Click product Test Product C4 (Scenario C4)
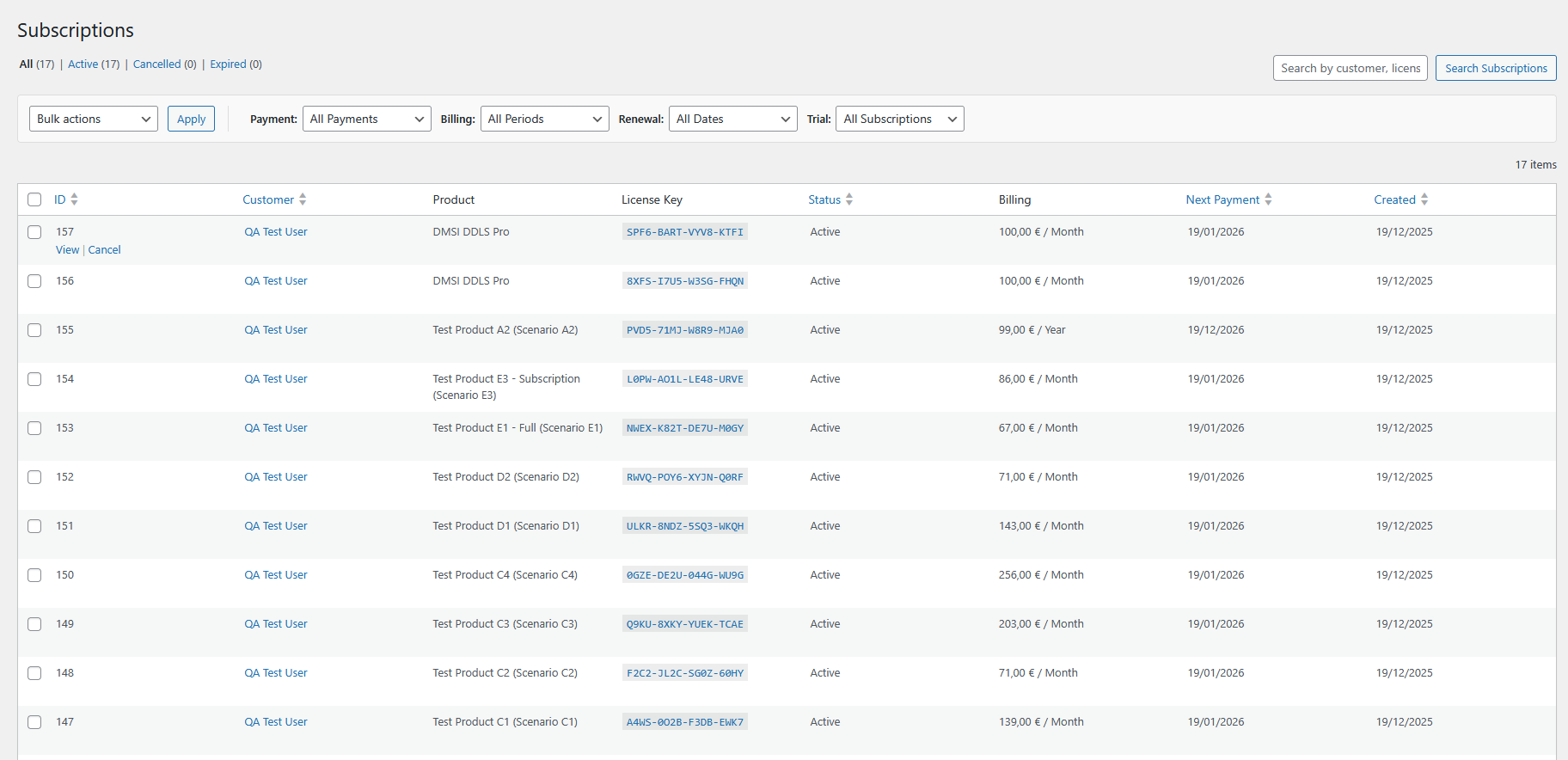This screenshot has width=1568, height=760. 505,575
